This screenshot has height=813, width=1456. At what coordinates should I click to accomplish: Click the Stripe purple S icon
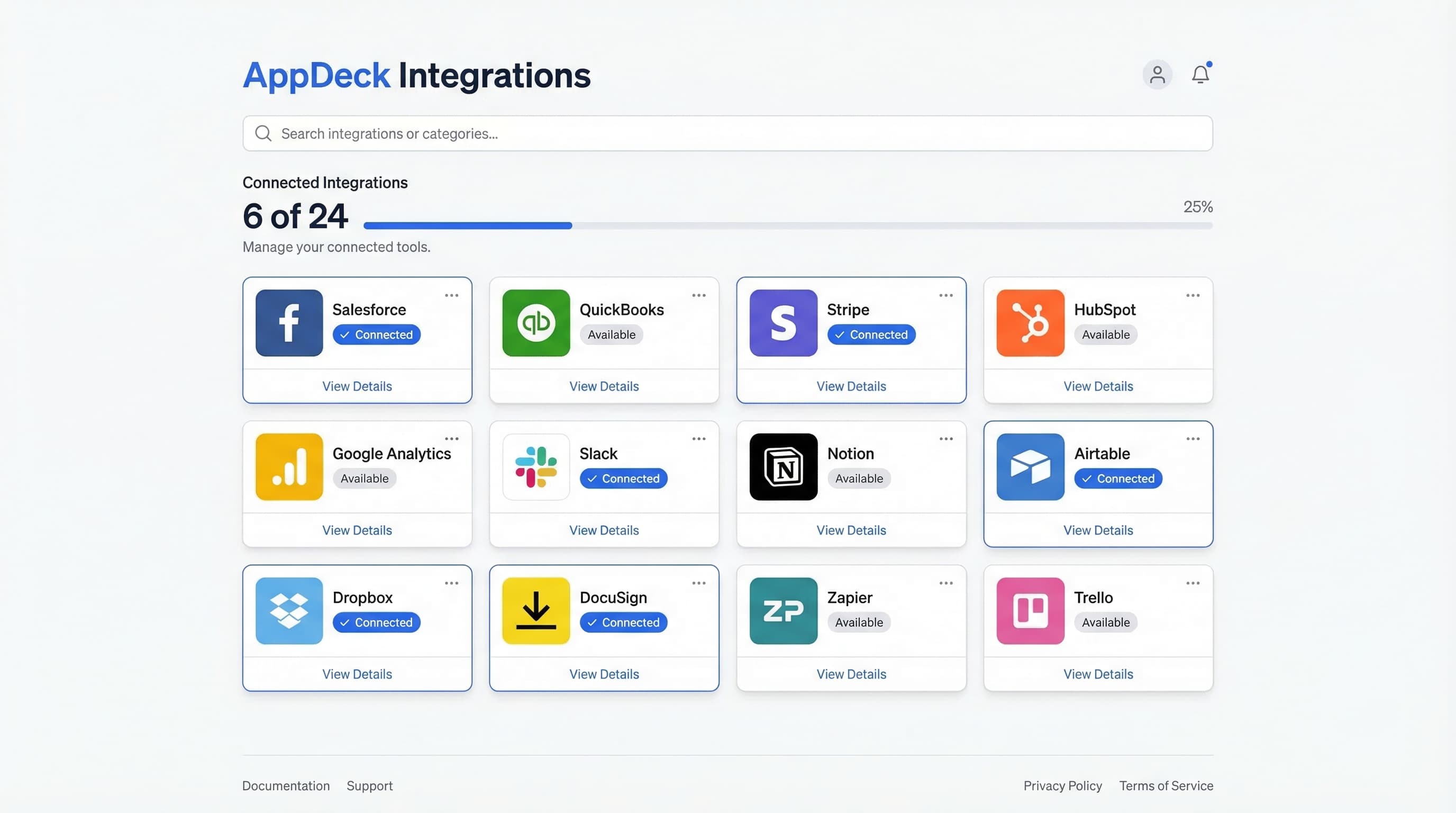pyautogui.click(x=783, y=323)
